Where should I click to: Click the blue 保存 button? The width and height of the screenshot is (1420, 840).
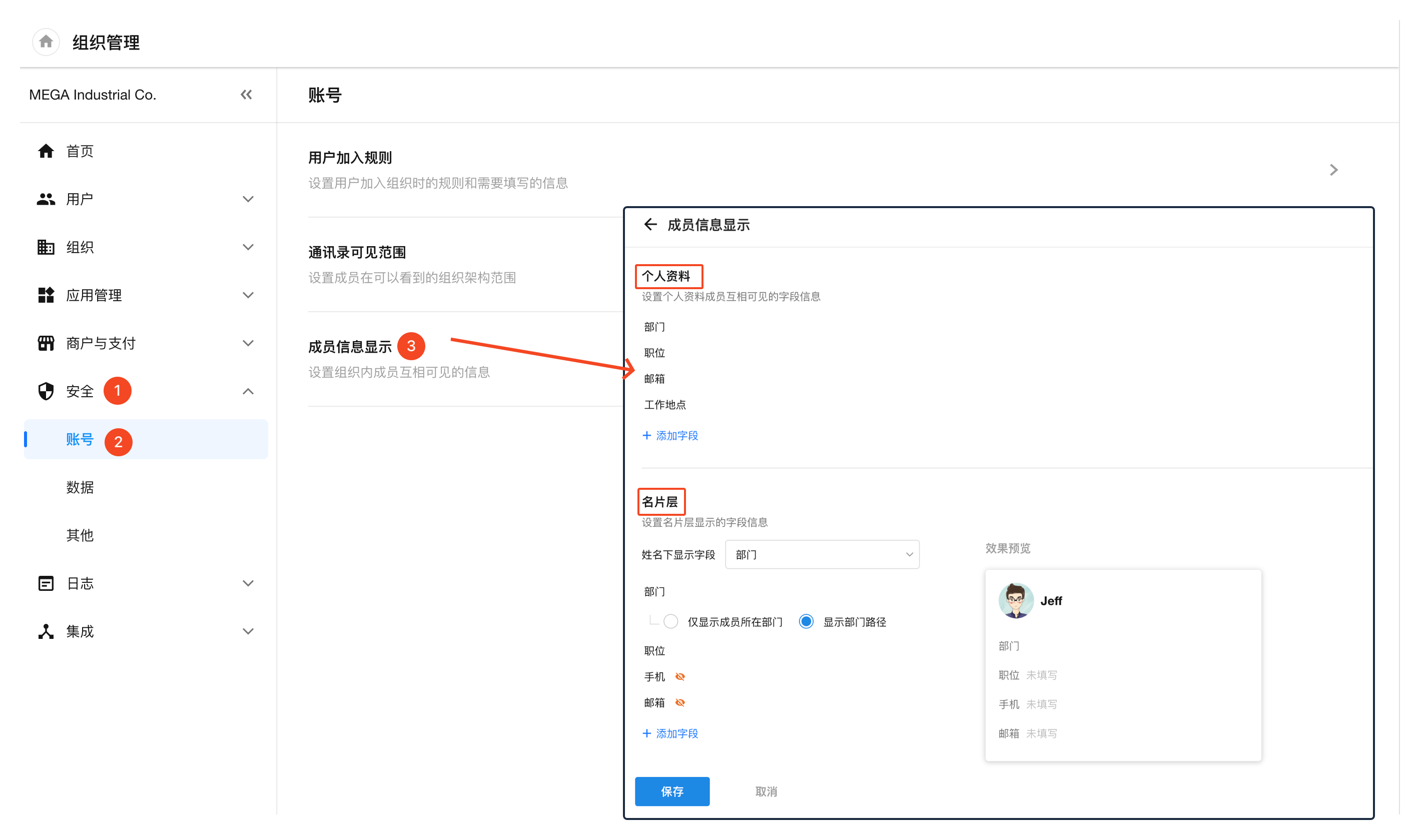coord(672,791)
